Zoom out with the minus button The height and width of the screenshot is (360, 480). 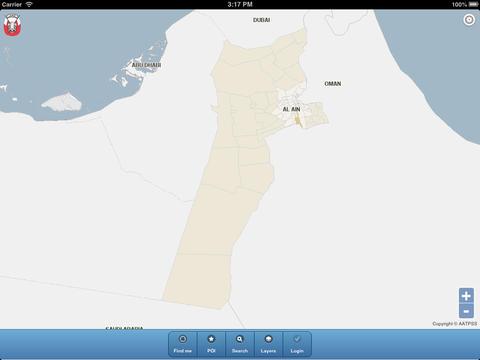466,311
